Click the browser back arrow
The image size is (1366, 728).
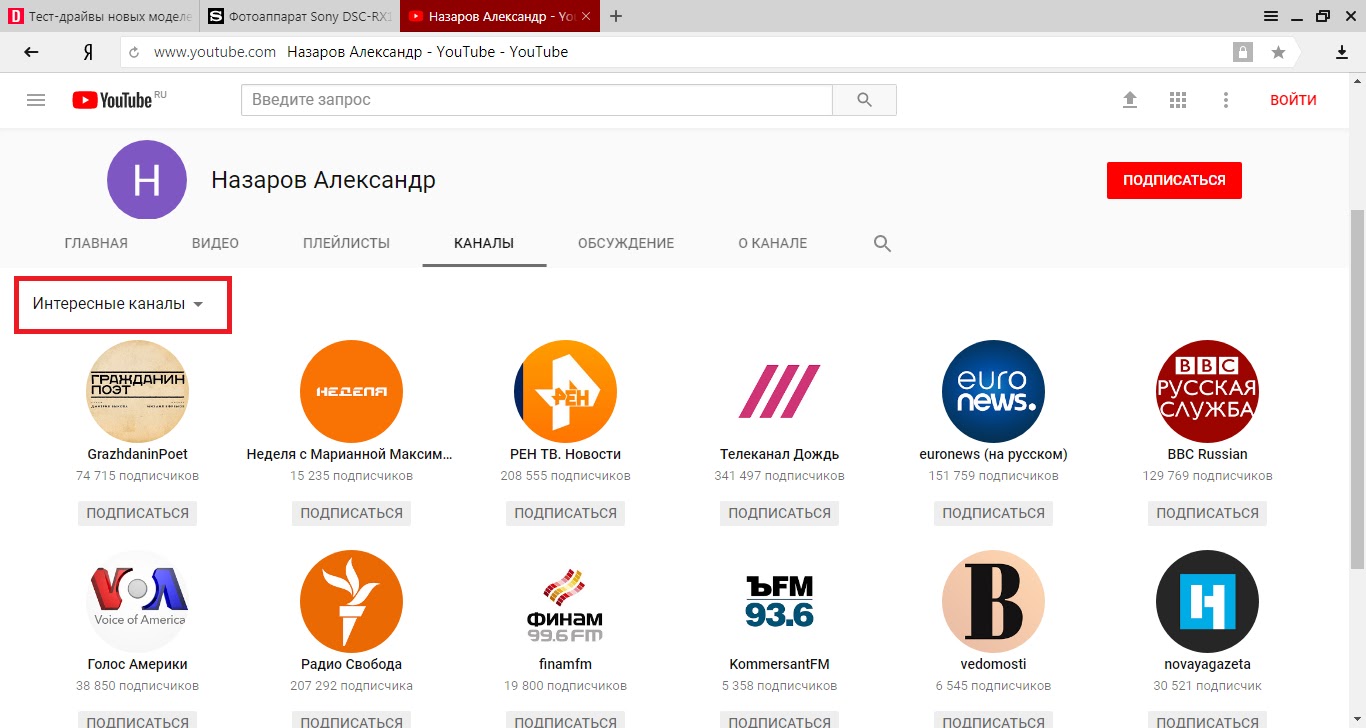click(32, 52)
